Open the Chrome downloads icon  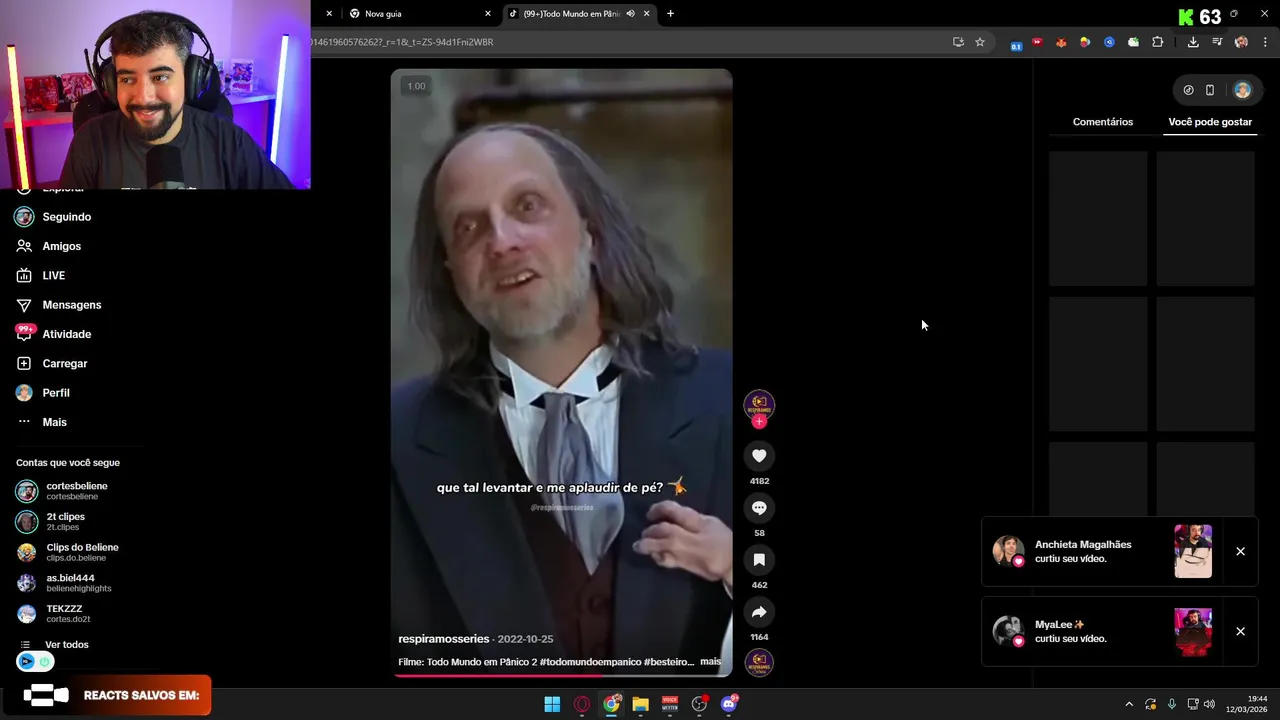pyautogui.click(x=1193, y=42)
